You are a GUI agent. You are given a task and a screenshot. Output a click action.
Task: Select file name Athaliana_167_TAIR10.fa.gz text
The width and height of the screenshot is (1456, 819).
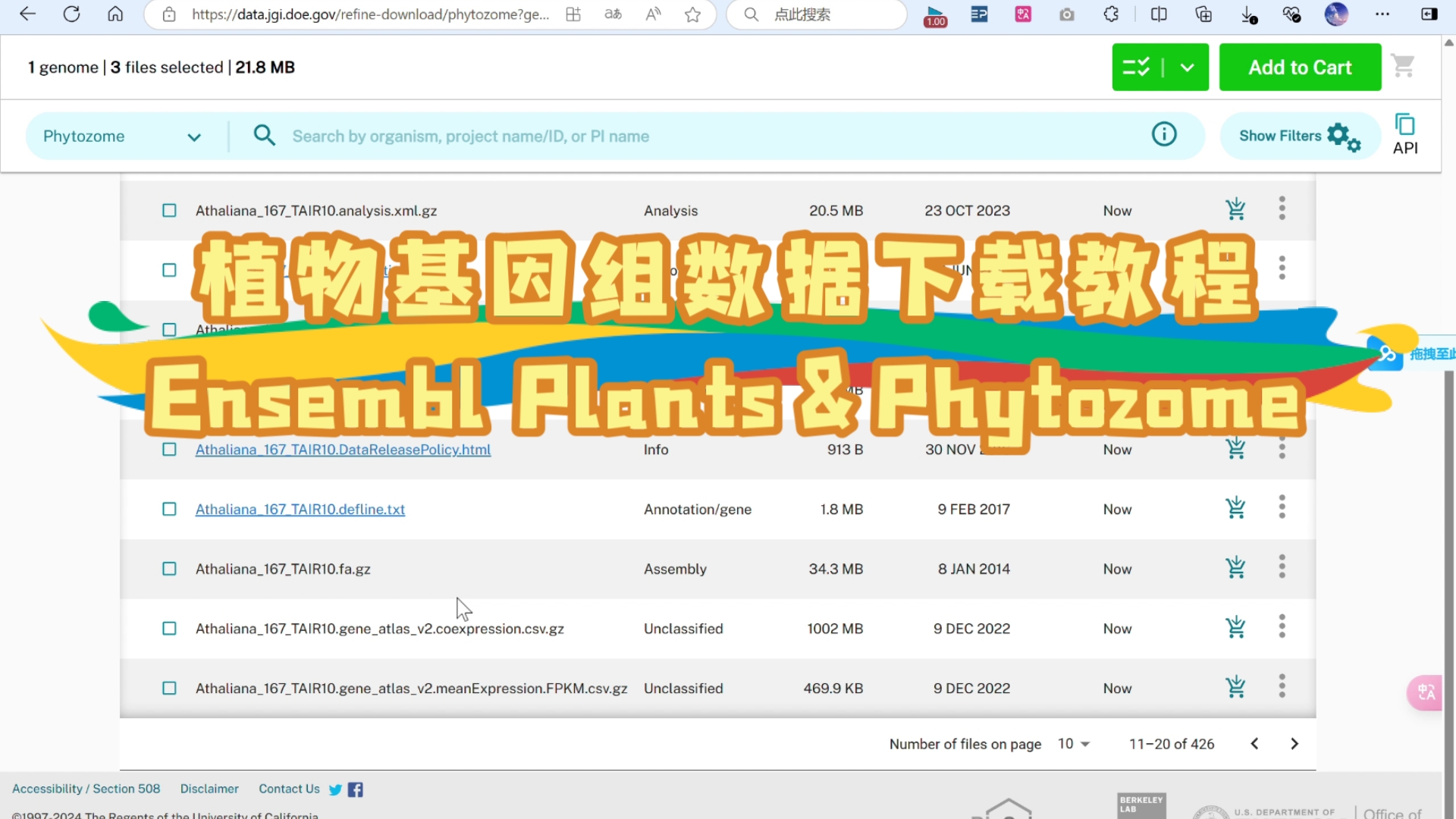tap(283, 570)
